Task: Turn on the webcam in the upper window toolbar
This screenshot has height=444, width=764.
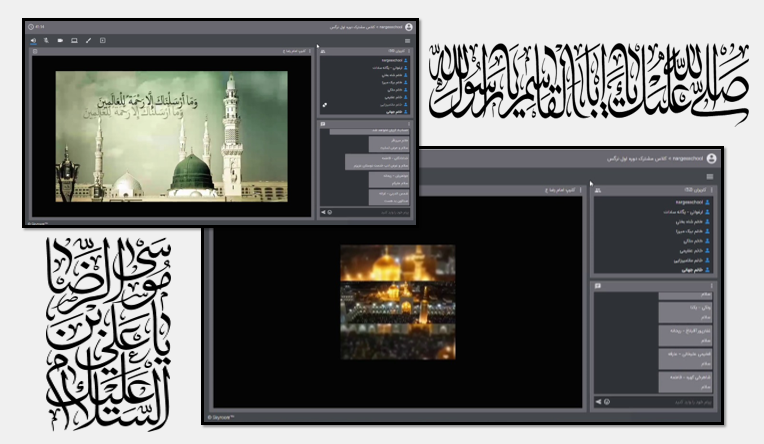Action: coord(60,40)
